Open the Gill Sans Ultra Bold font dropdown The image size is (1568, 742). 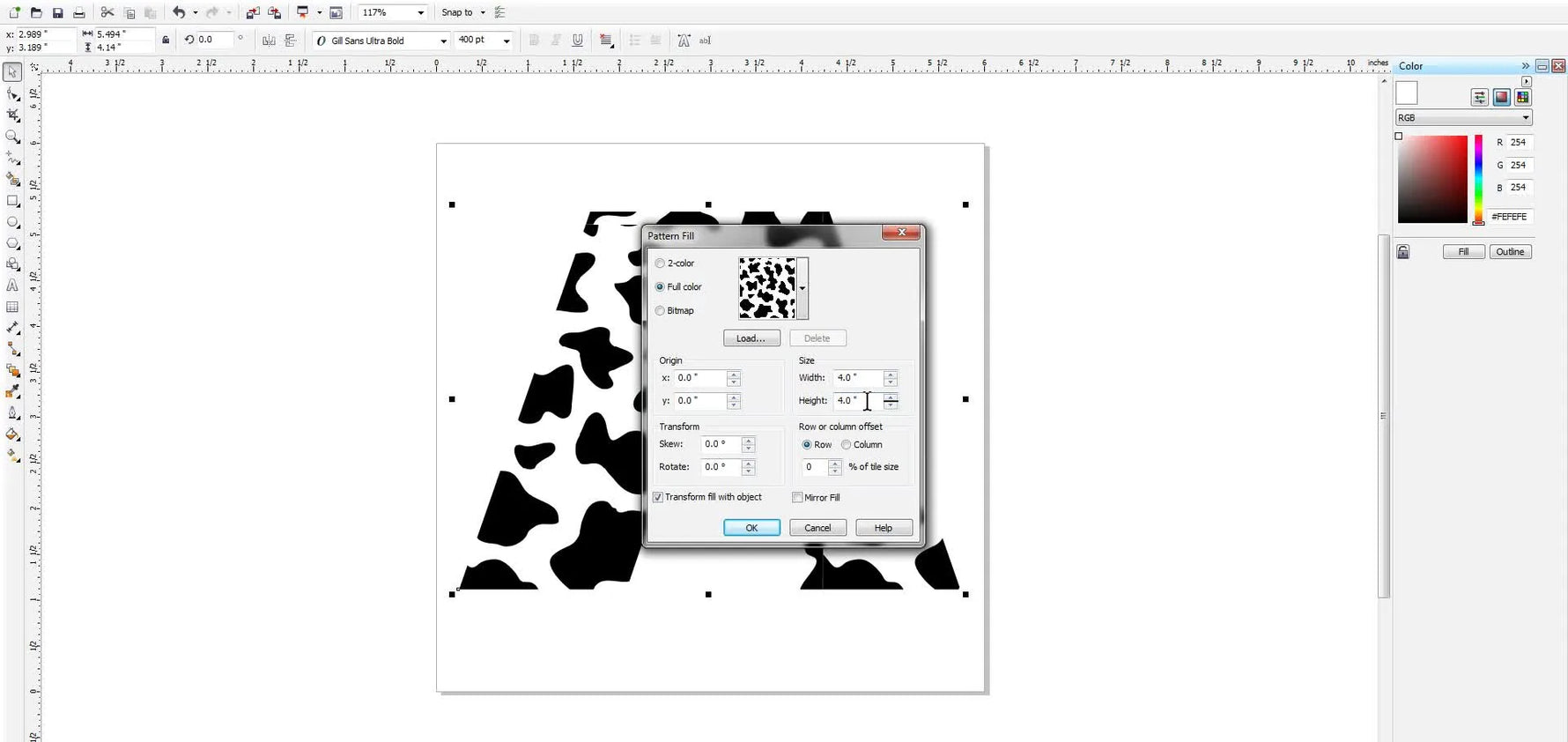coord(443,41)
